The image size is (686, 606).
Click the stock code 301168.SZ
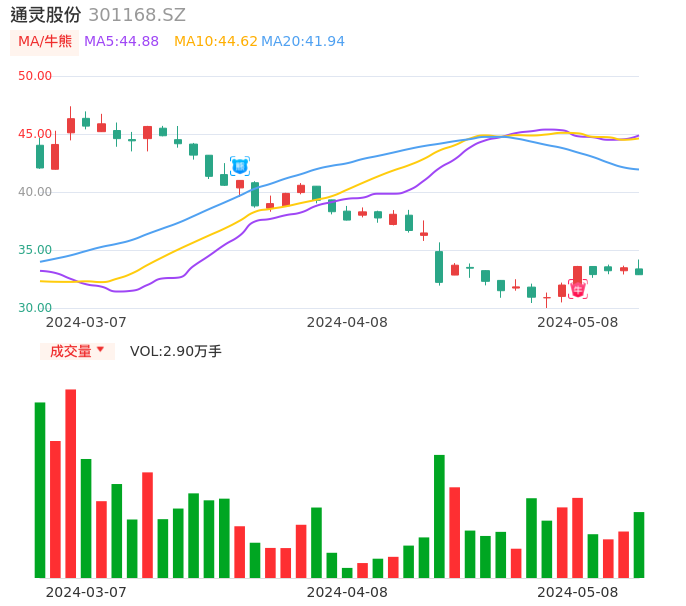(137, 15)
